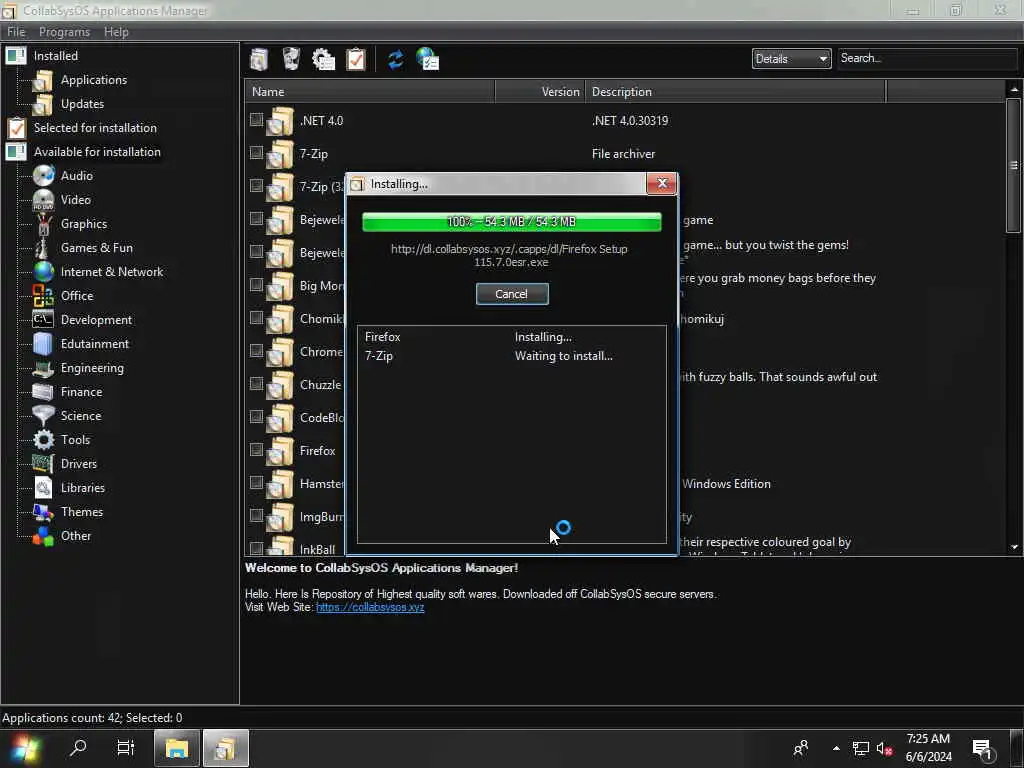Close the Installing dialog
Image resolution: width=1024 pixels, height=768 pixels.
662,184
